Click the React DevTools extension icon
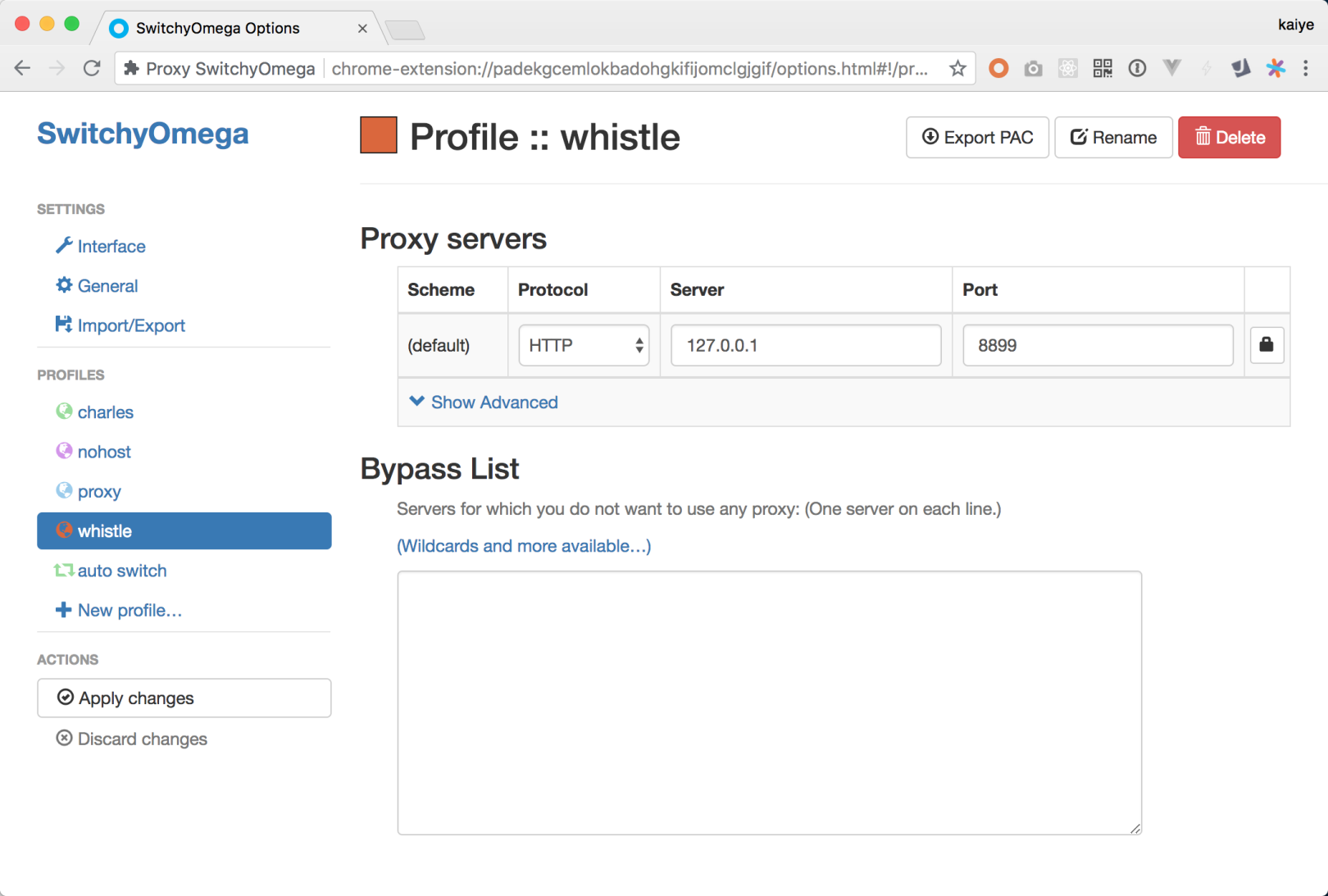The image size is (1328, 896). click(1067, 69)
